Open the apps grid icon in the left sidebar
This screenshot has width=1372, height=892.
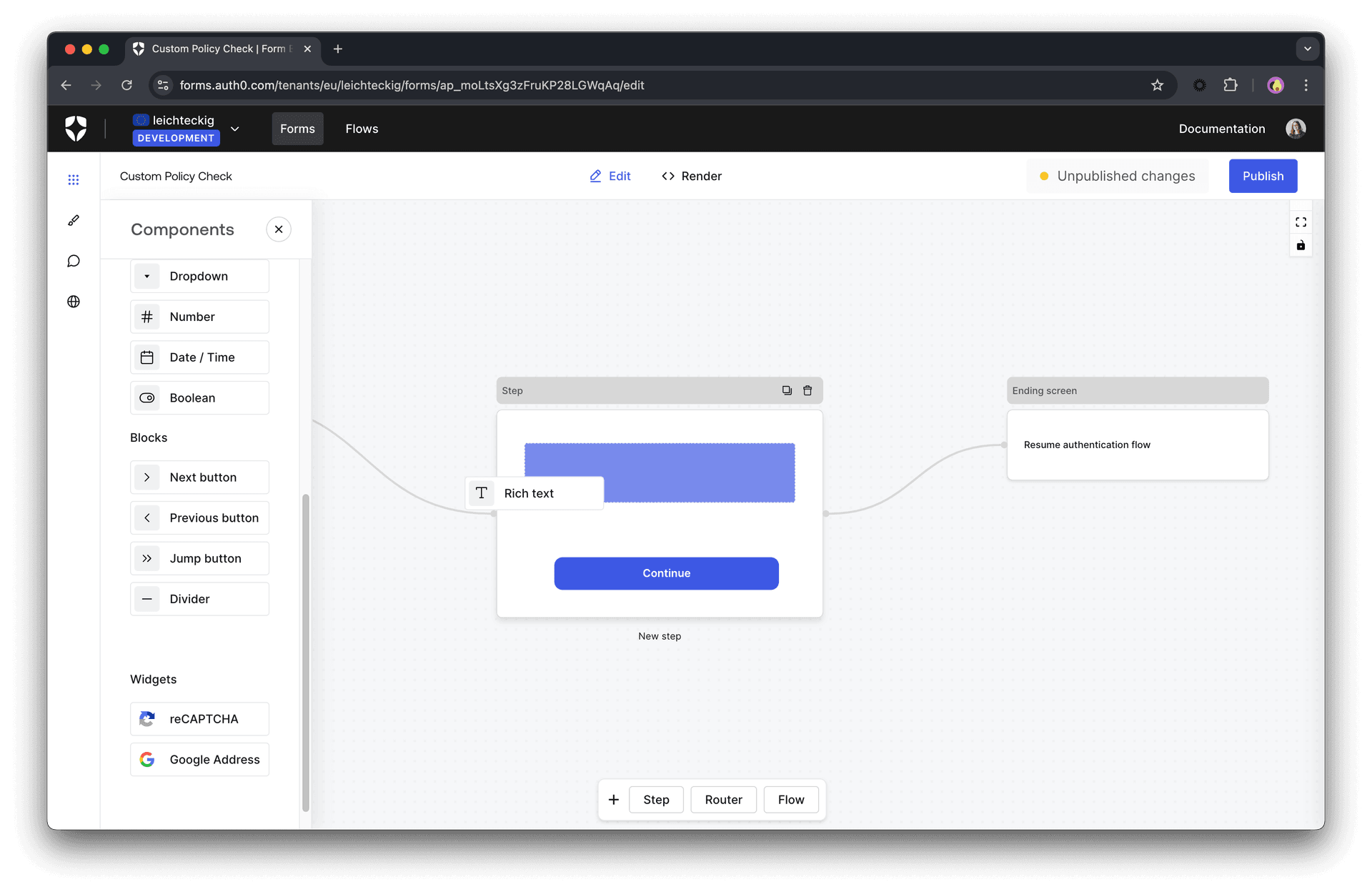coord(74,180)
